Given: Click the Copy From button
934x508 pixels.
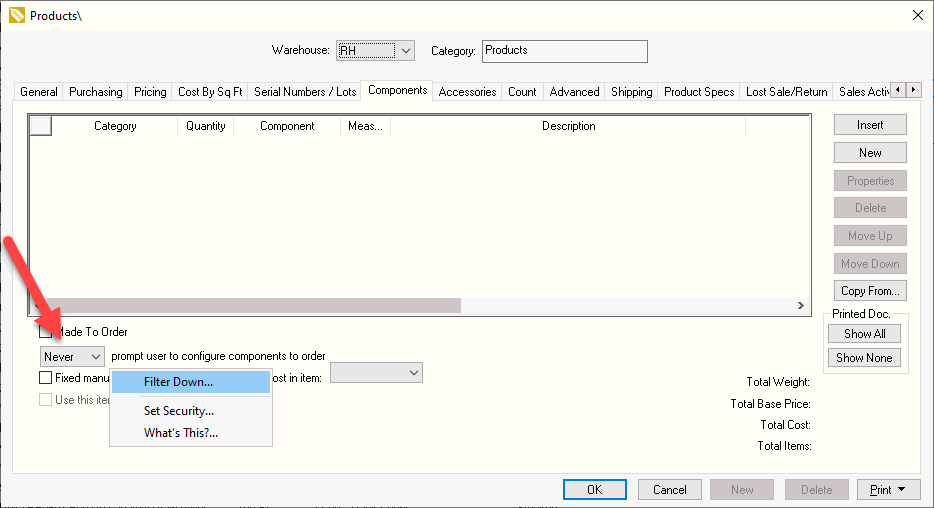Looking at the screenshot, I should coord(870,291).
